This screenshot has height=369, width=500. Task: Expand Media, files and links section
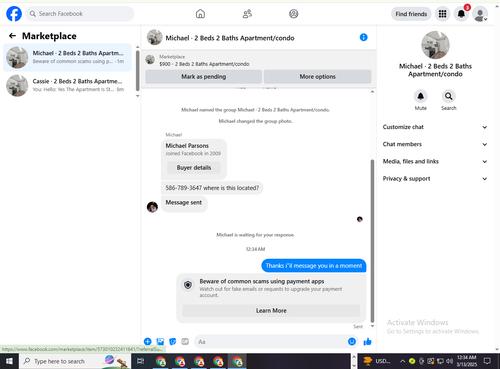[435, 161]
